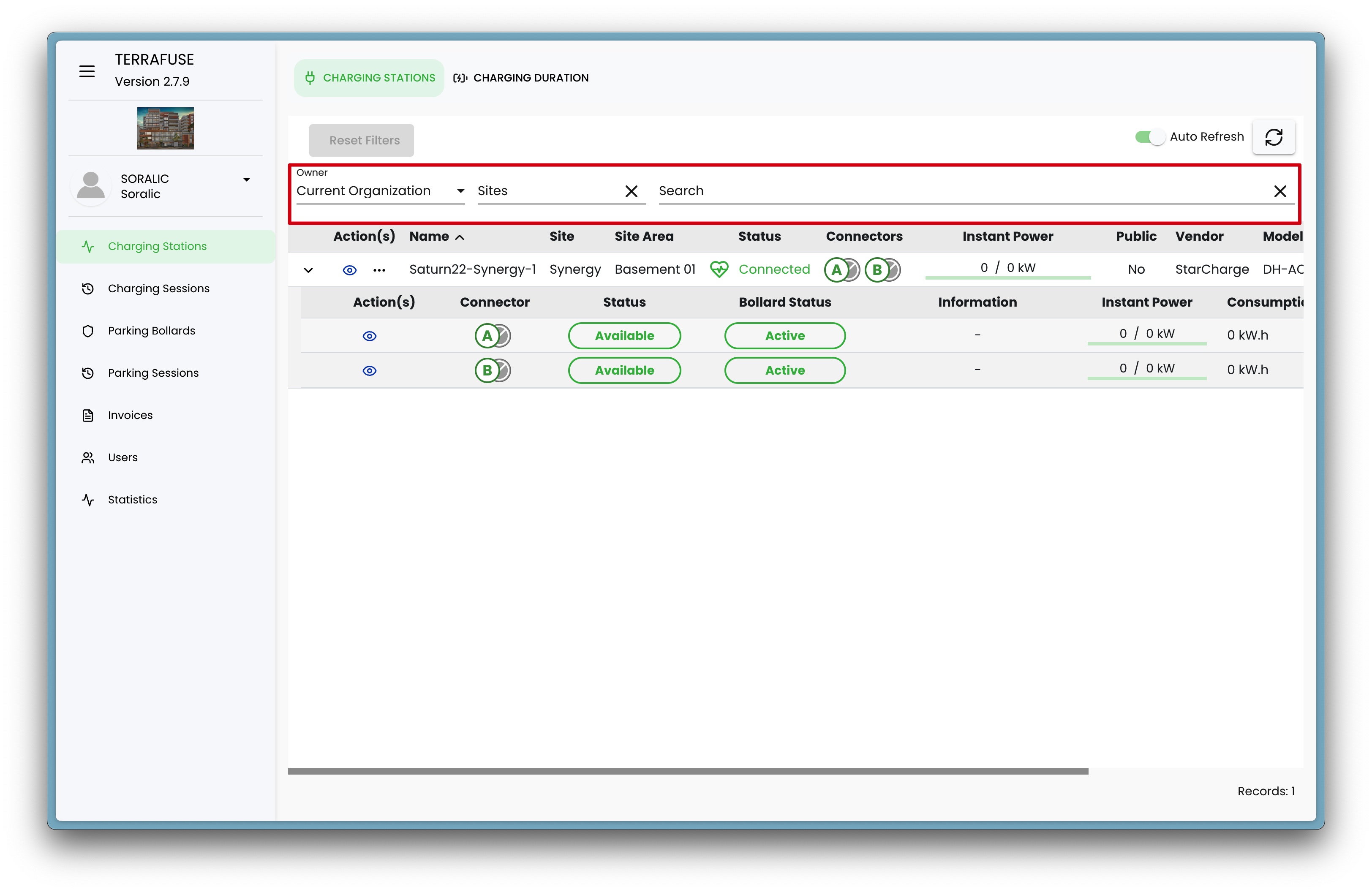Toggle the Auto Refresh switch

click(x=1149, y=137)
